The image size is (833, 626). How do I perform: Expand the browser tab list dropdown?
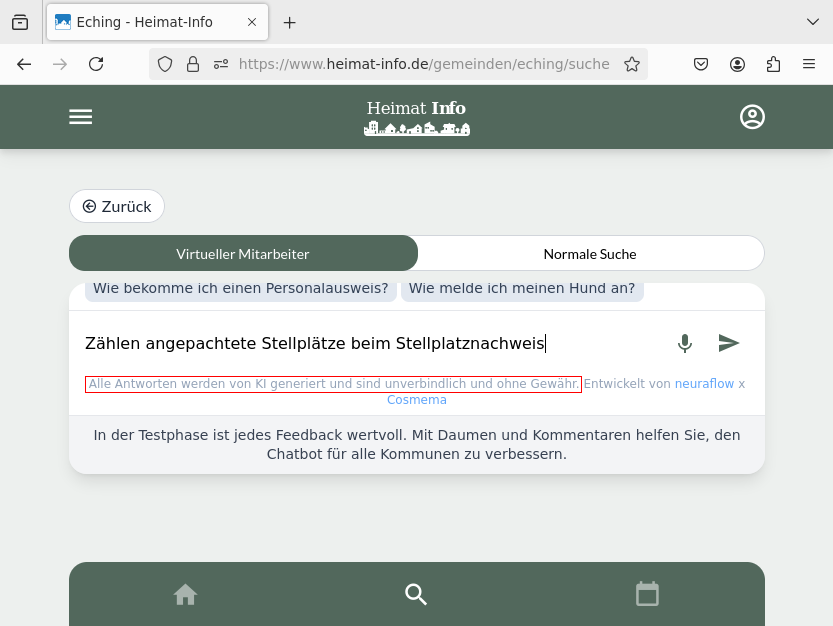pyautogui.click(x=812, y=22)
